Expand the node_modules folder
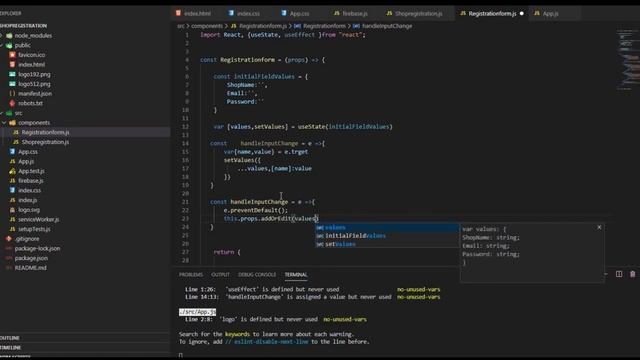Image resolution: width=640 pixels, height=360 pixels. tap(33, 36)
